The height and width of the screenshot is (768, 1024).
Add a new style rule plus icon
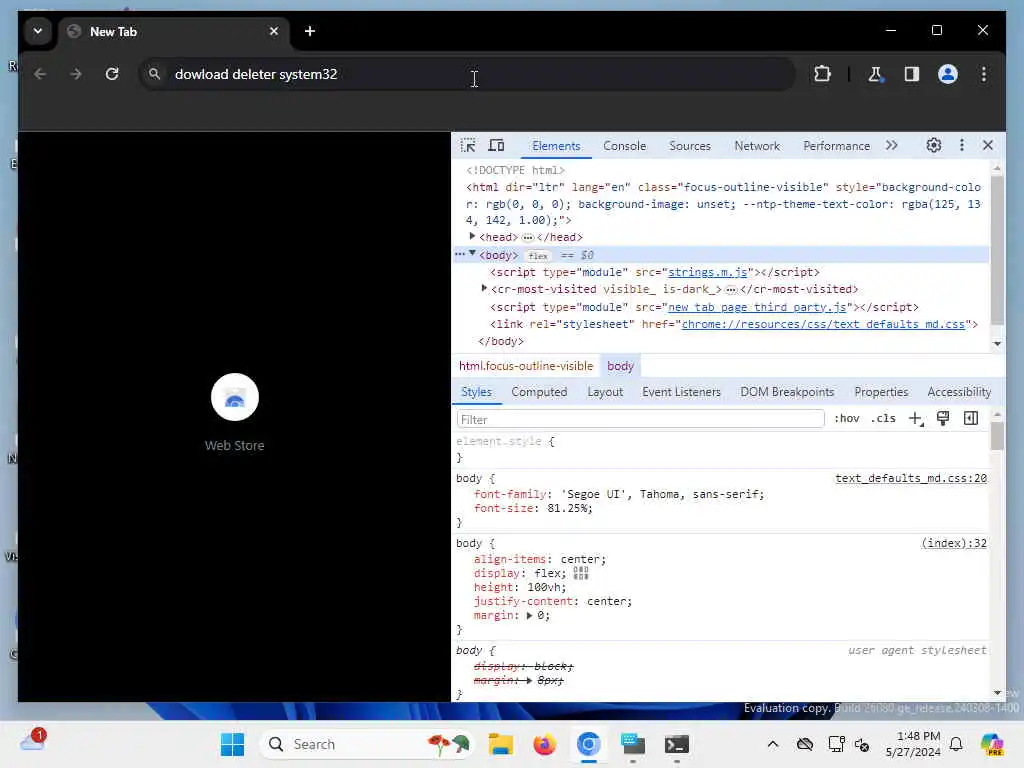click(x=916, y=419)
